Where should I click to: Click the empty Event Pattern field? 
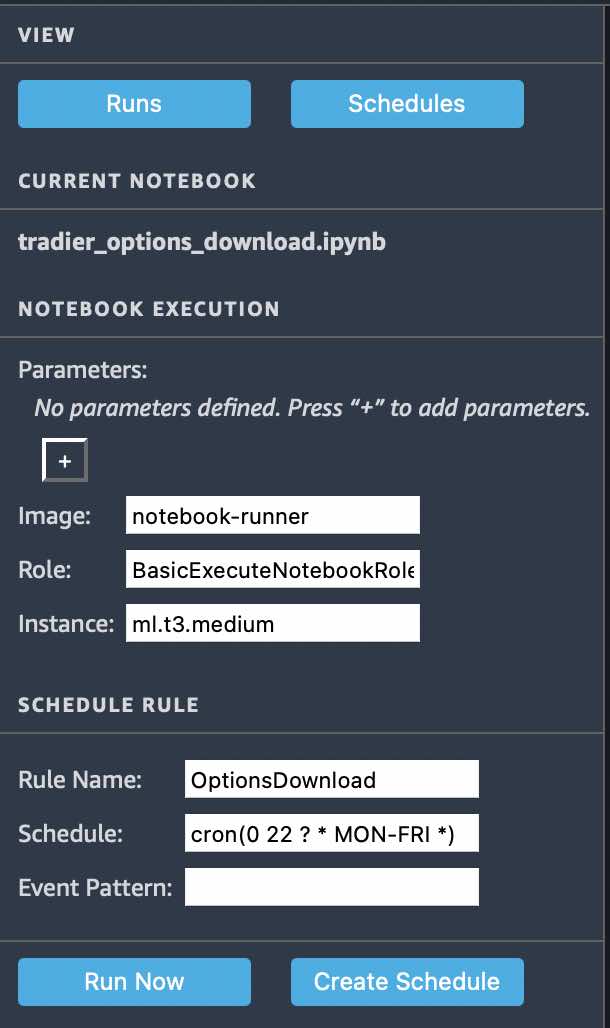(331, 886)
